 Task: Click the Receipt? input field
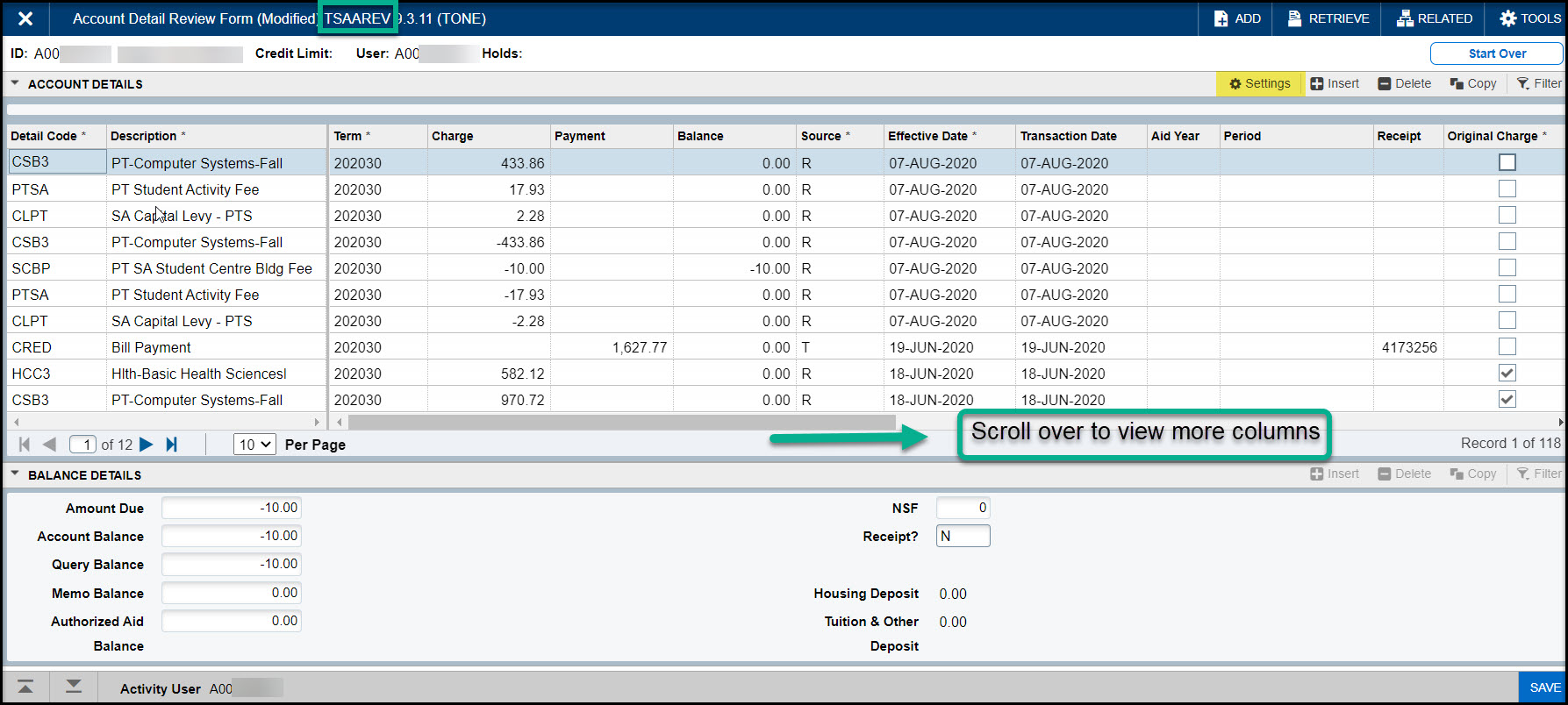[x=963, y=536]
